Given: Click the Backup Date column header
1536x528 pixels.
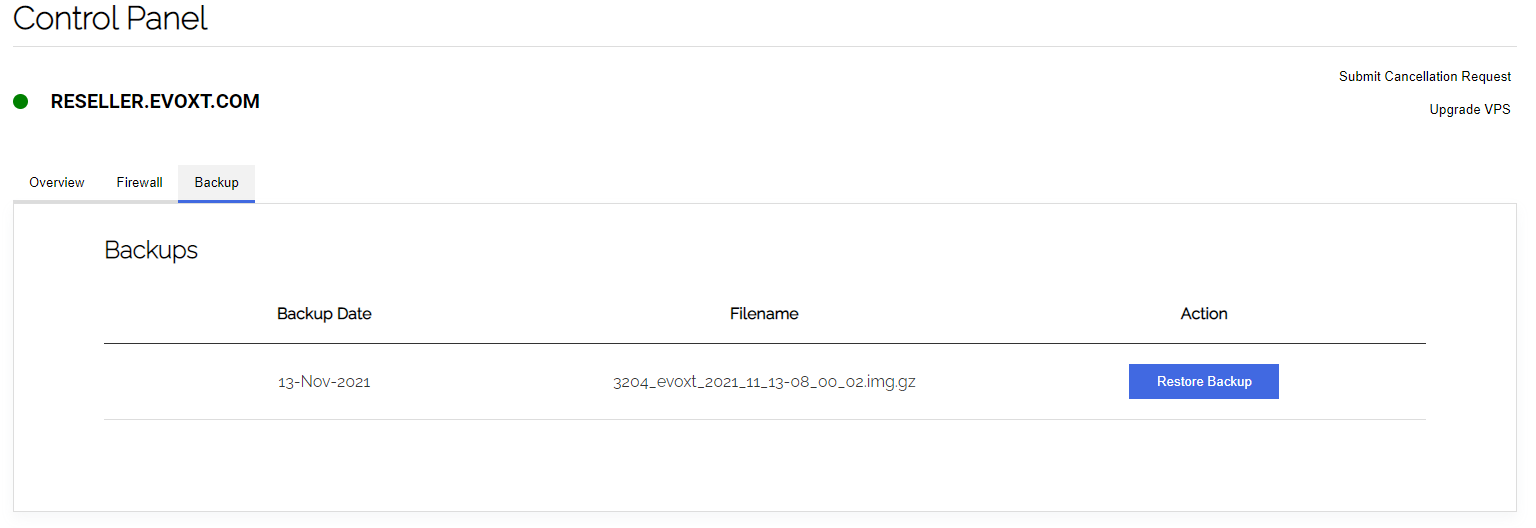Looking at the screenshot, I should [324, 314].
